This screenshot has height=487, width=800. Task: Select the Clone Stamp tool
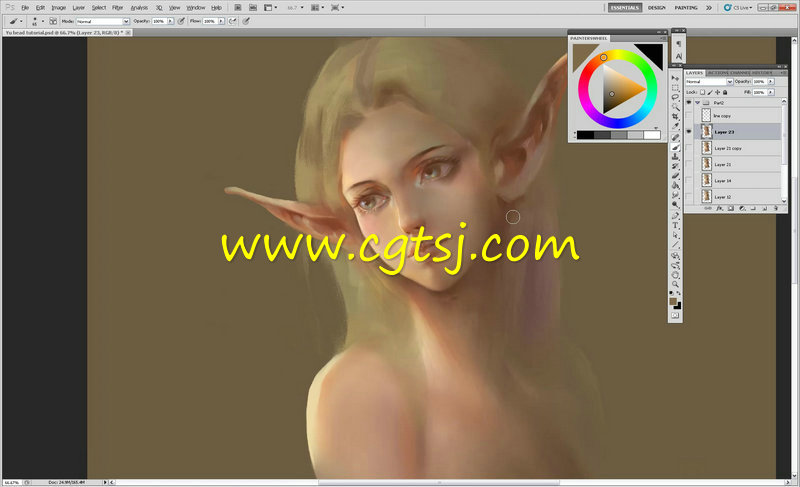coord(675,157)
